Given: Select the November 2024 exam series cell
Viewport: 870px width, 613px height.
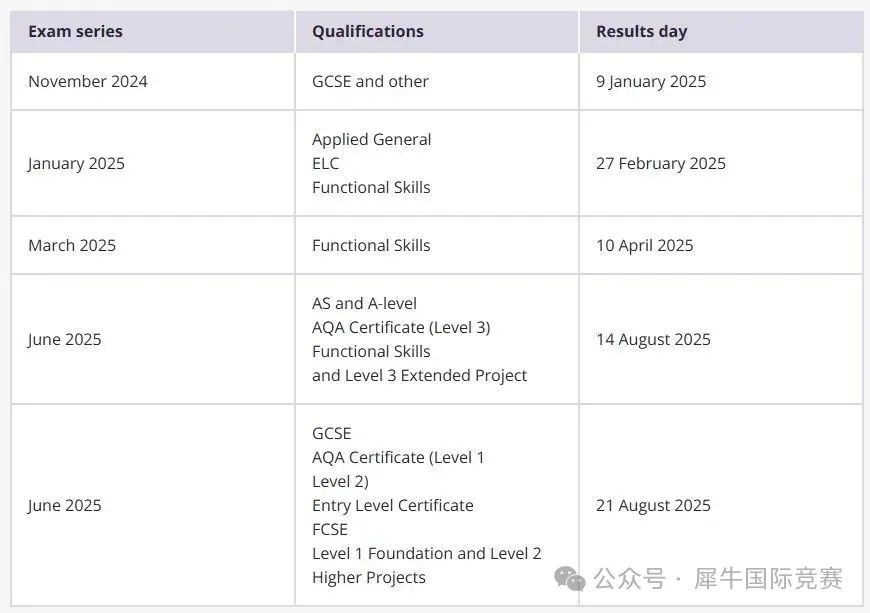Looking at the screenshot, I should 153,82.
